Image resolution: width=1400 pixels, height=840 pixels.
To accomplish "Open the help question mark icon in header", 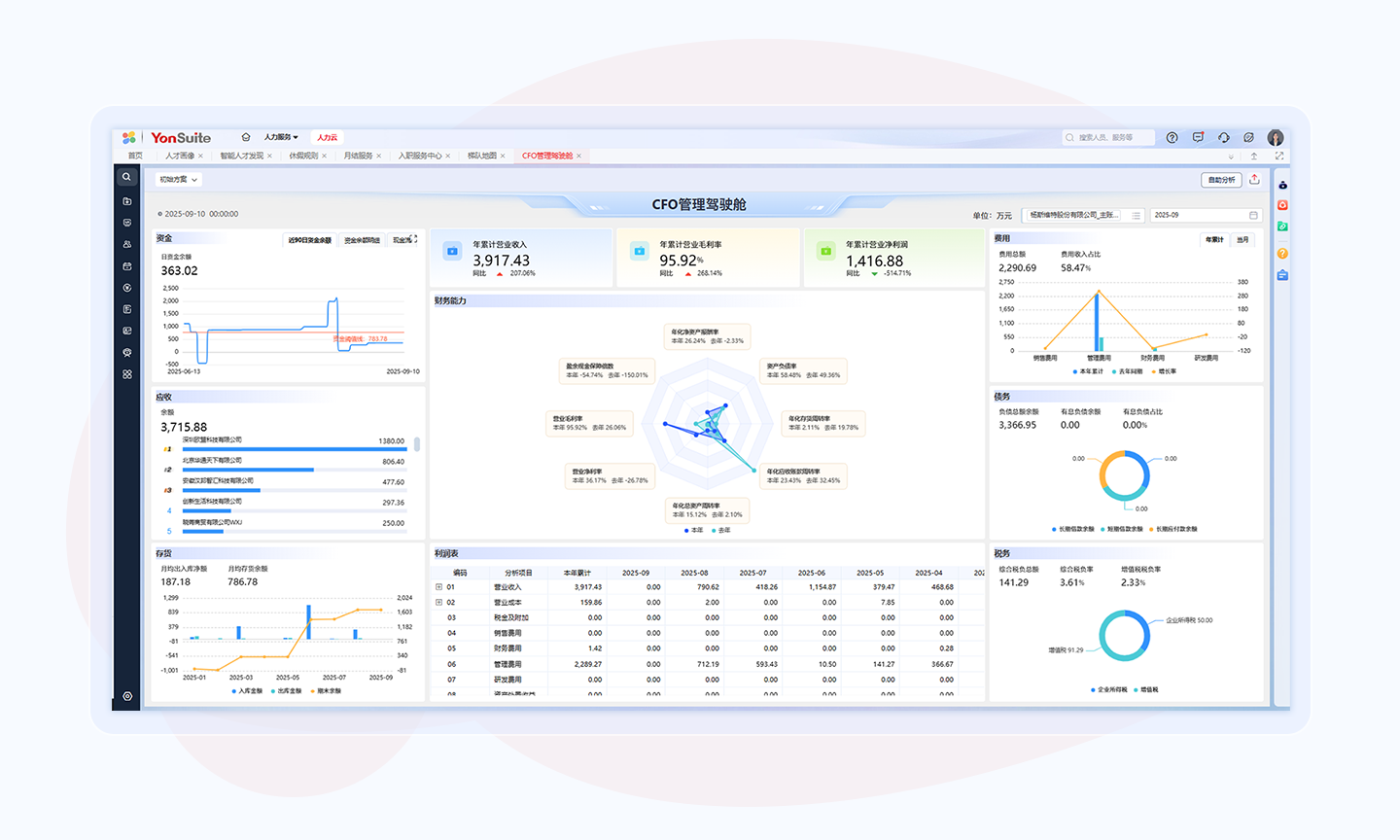I will tap(1172, 138).
